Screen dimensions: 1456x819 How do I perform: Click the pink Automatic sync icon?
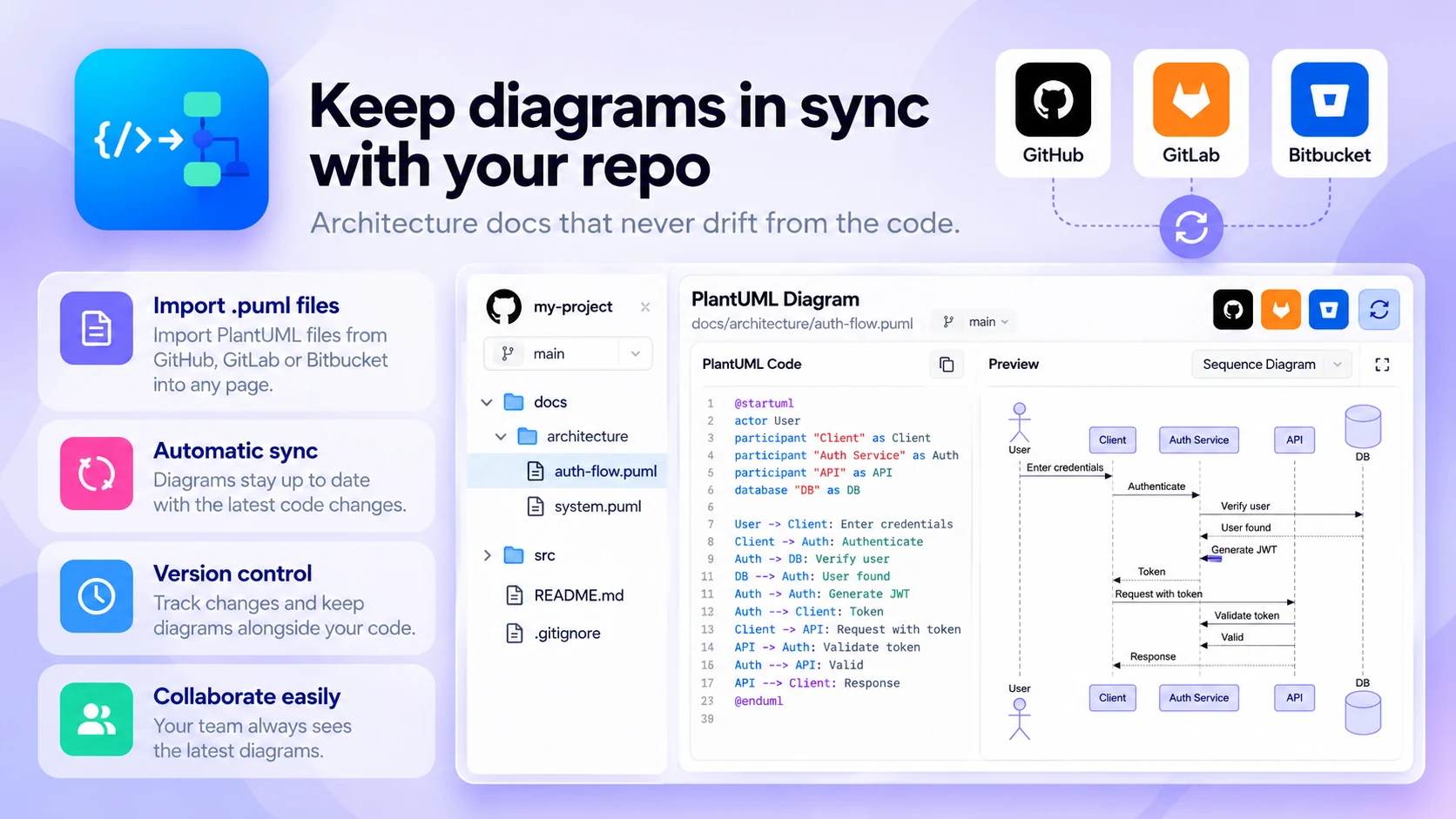tap(97, 473)
